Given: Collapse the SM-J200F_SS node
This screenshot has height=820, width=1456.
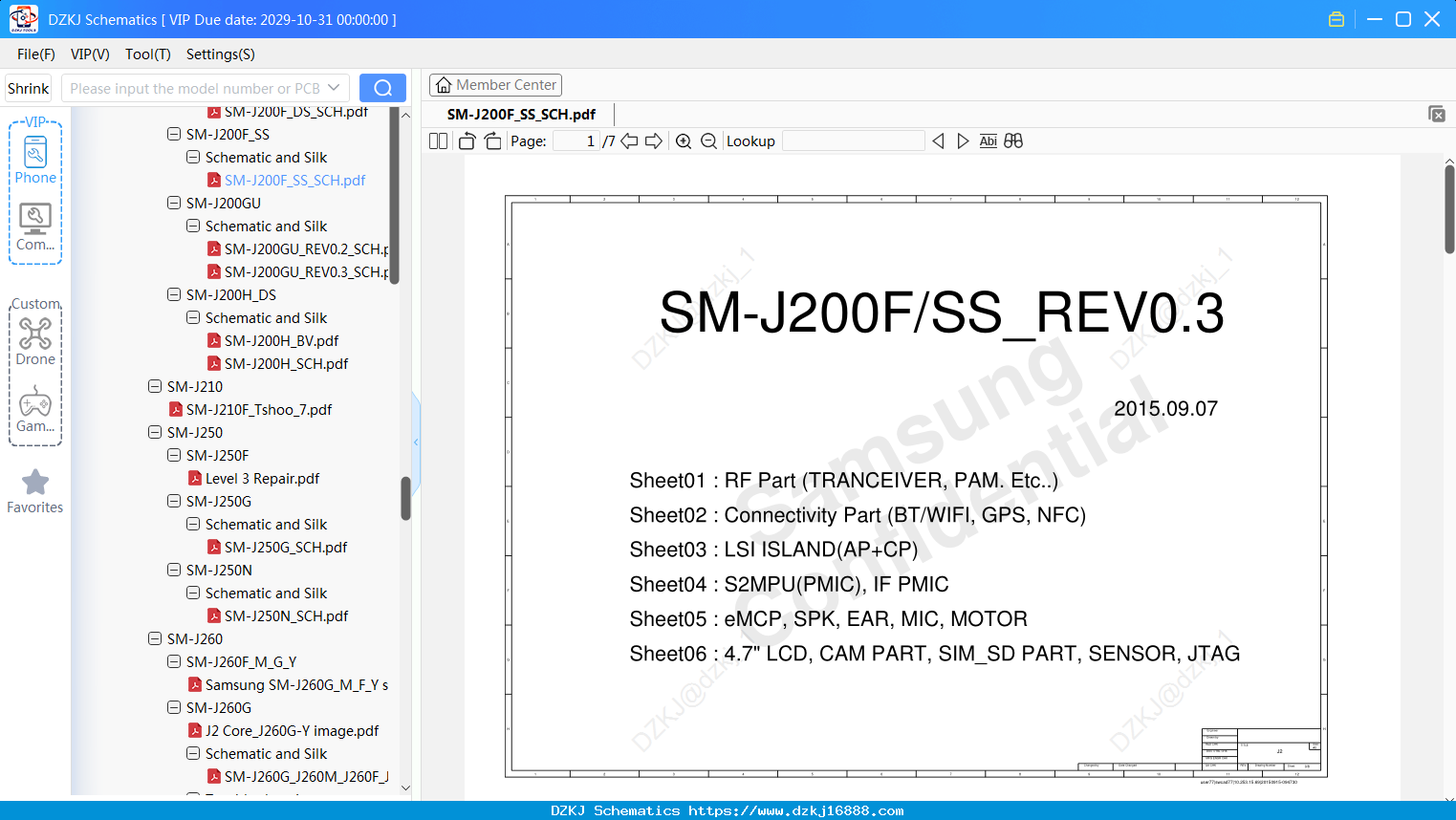Looking at the screenshot, I should tap(174, 134).
